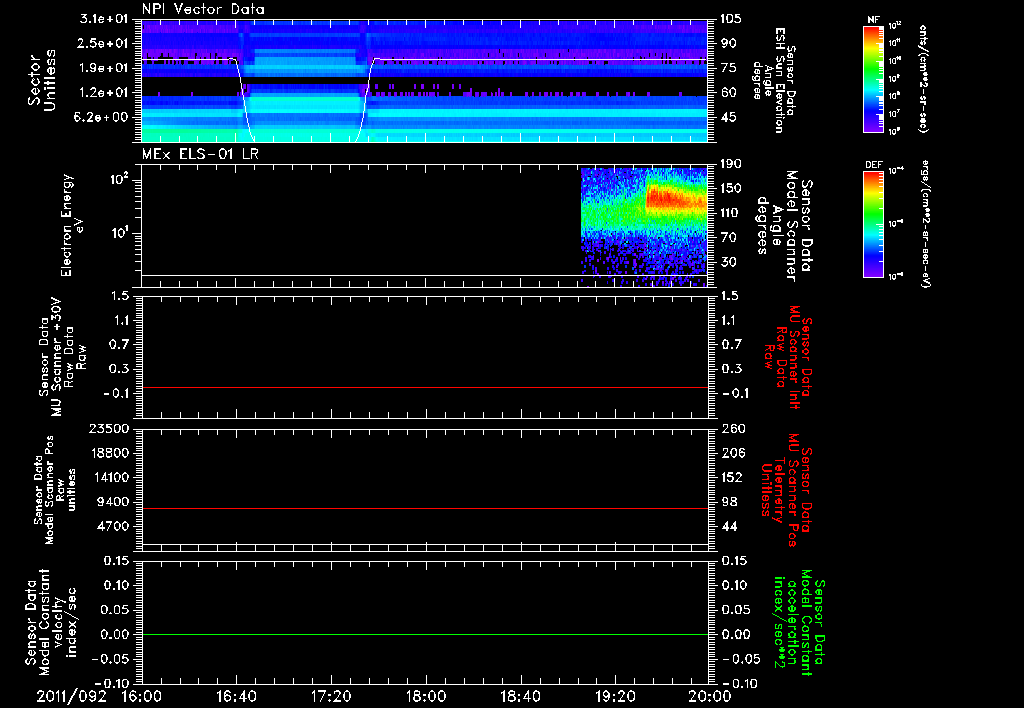Image resolution: width=1024 pixels, height=708 pixels.
Task: Click the NPI Vector Data panel title
Action: tap(203, 9)
